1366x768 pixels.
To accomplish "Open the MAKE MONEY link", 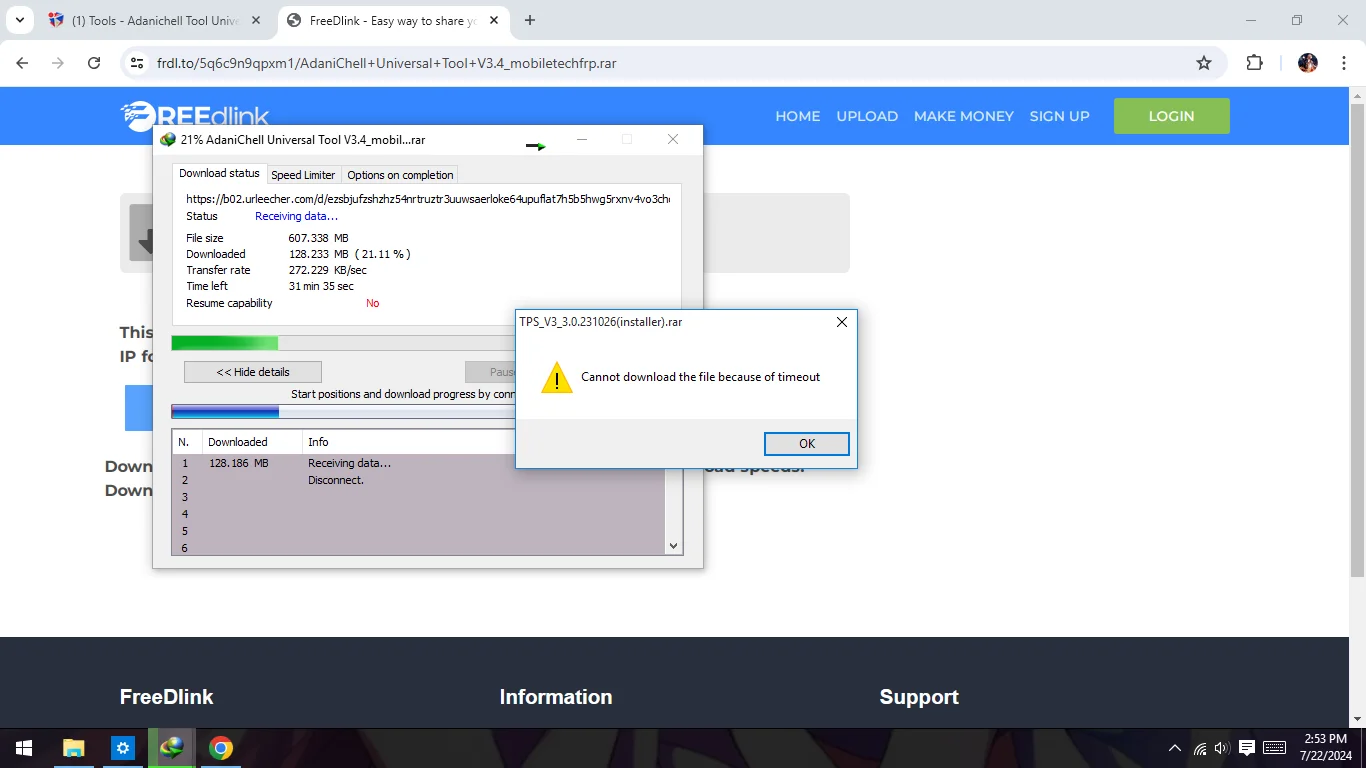I will (964, 116).
